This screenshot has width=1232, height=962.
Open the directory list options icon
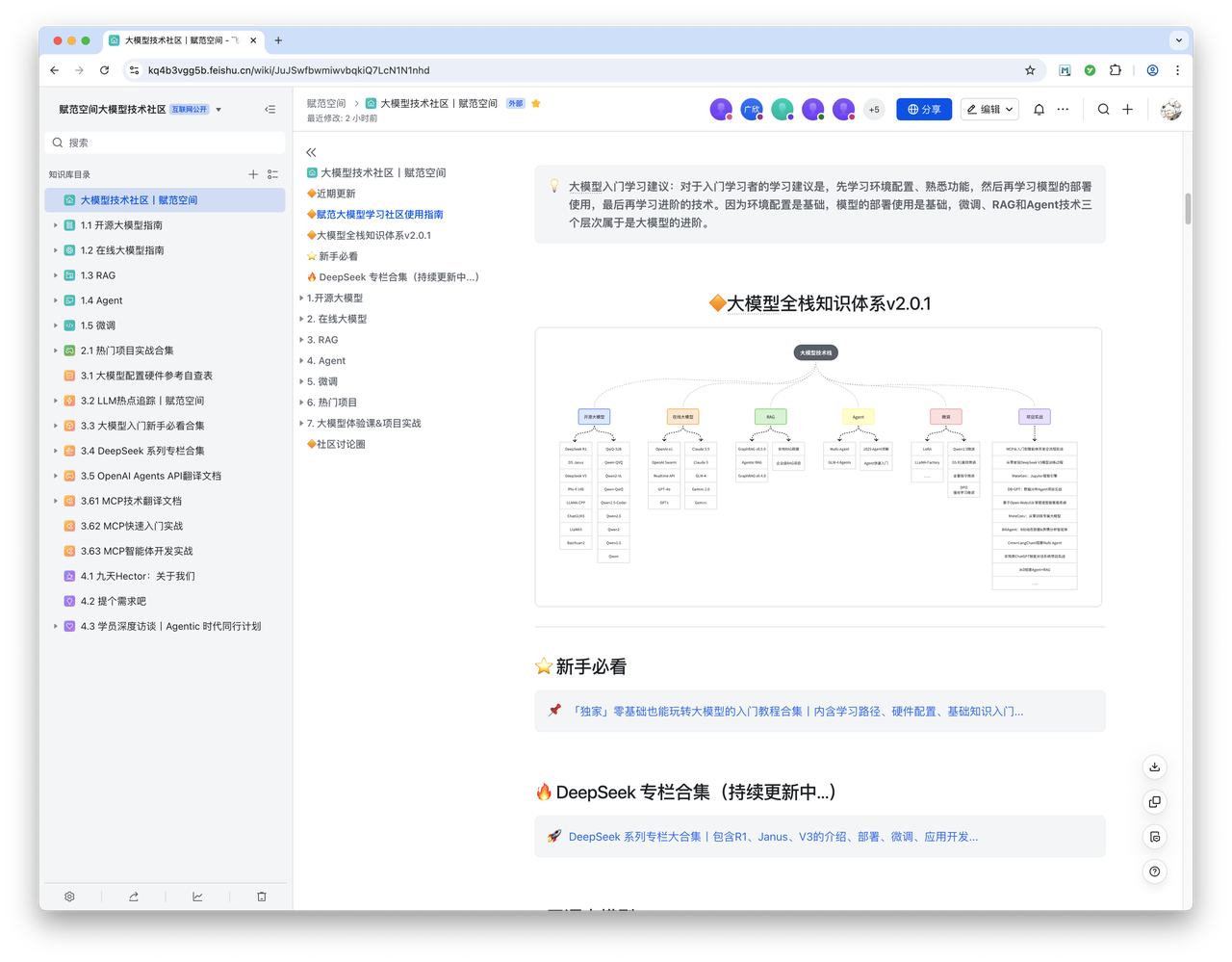click(273, 174)
